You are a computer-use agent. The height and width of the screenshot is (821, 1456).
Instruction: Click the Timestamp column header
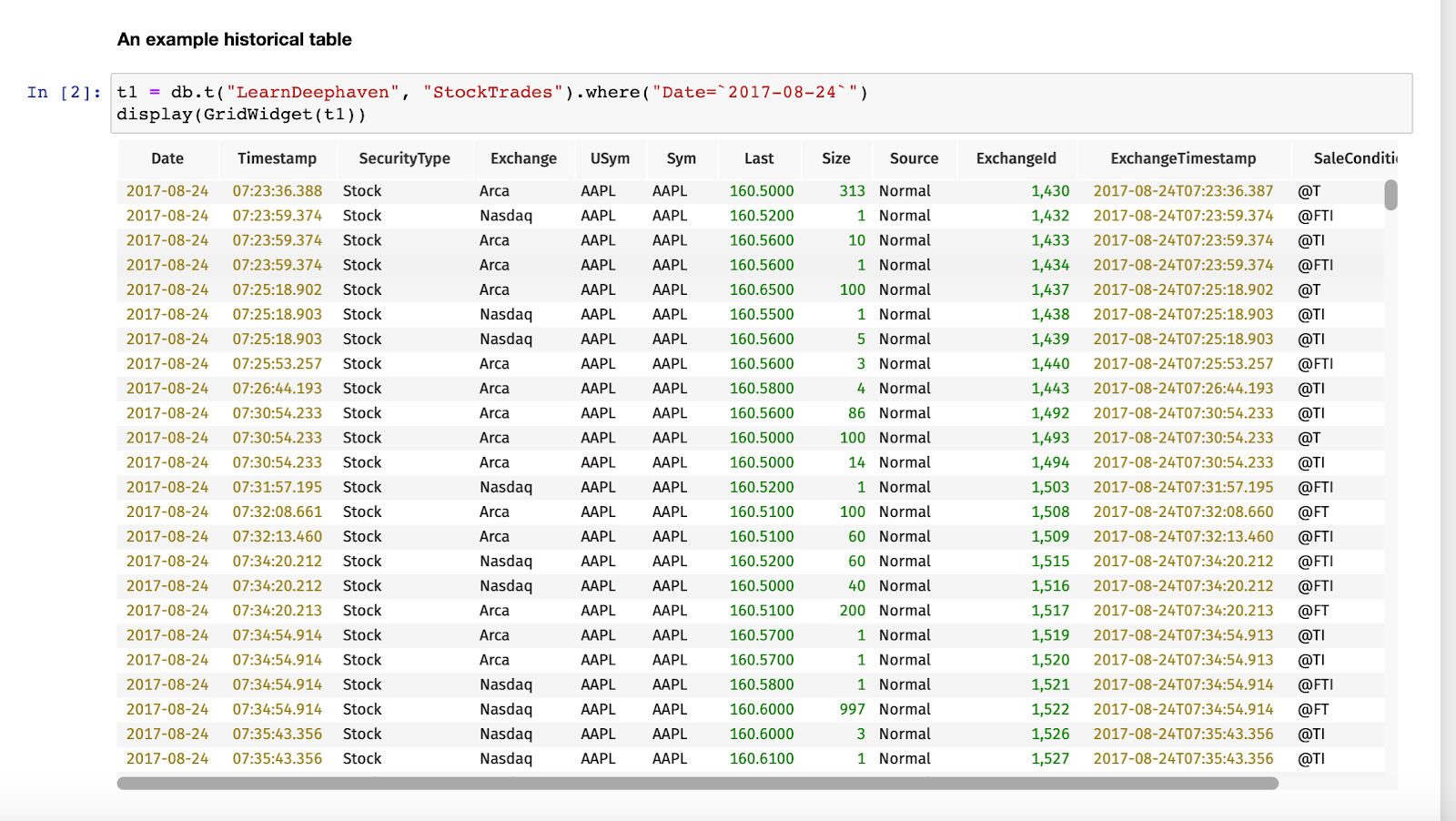click(277, 158)
